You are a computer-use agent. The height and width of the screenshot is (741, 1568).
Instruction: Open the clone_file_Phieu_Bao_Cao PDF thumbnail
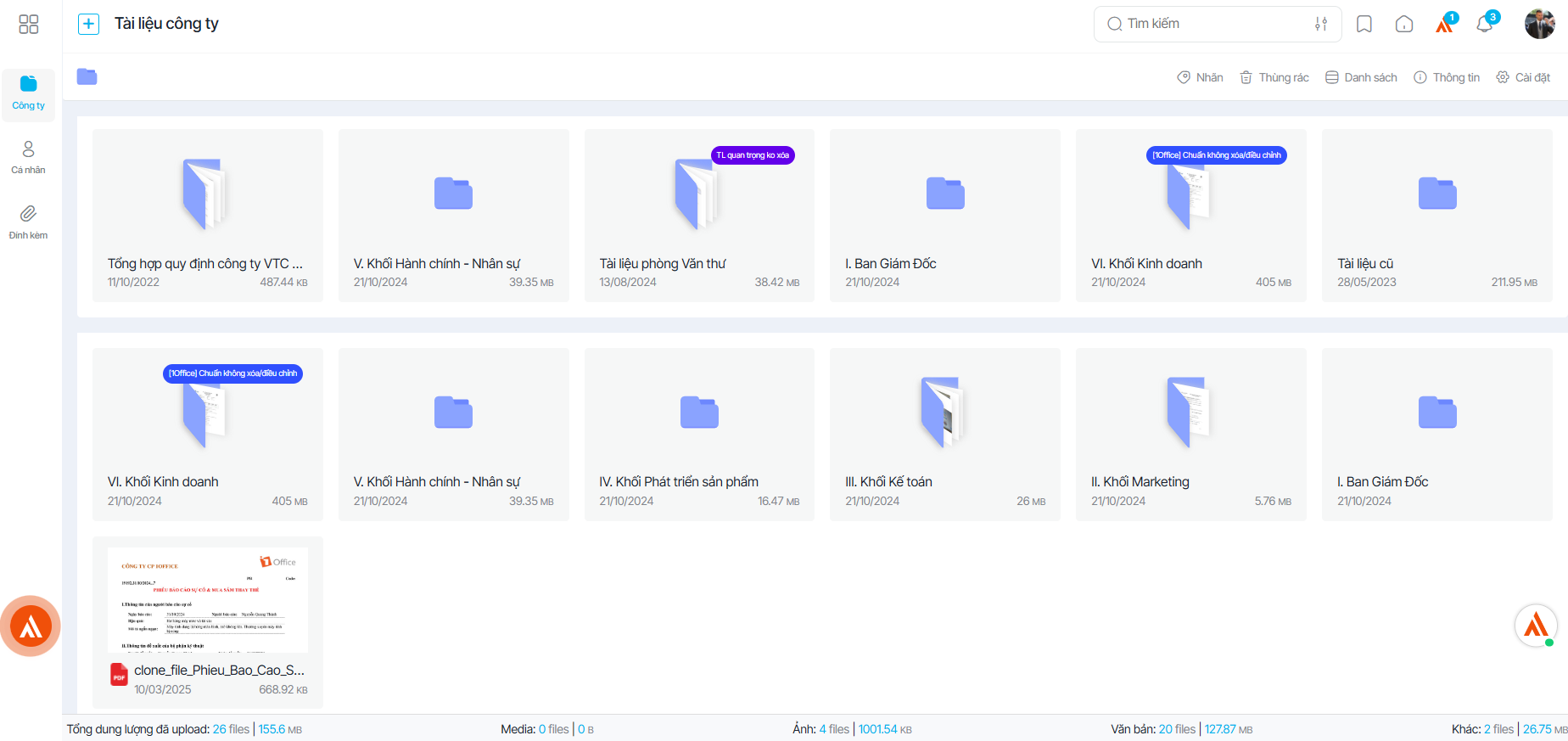click(208, 600)
